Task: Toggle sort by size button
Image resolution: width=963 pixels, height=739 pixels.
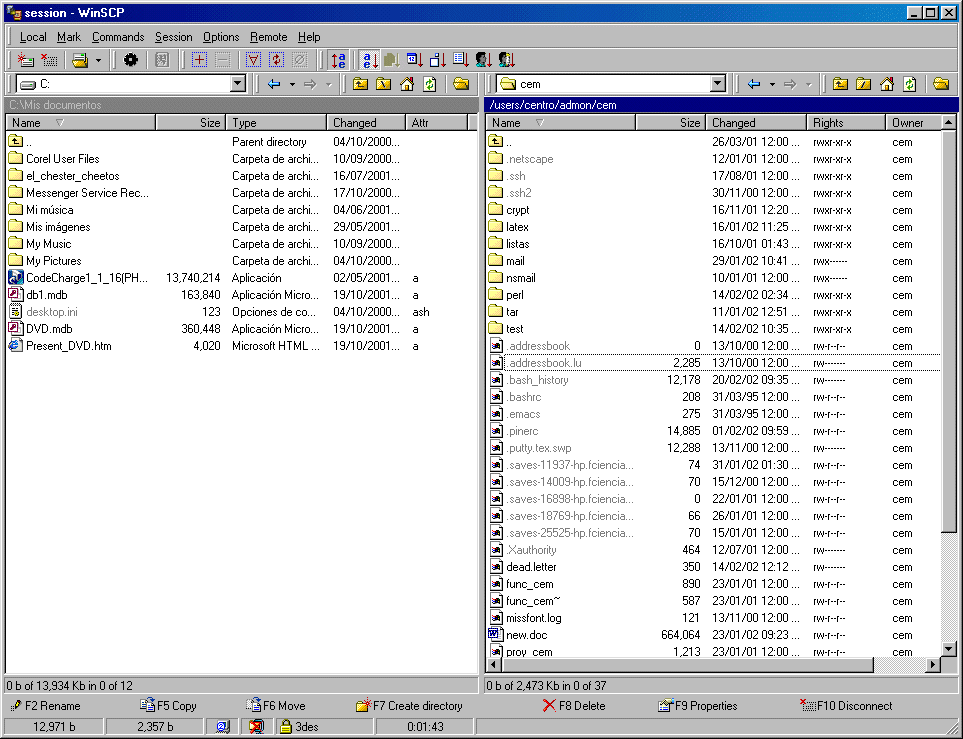Action: (x=438, y=60)
